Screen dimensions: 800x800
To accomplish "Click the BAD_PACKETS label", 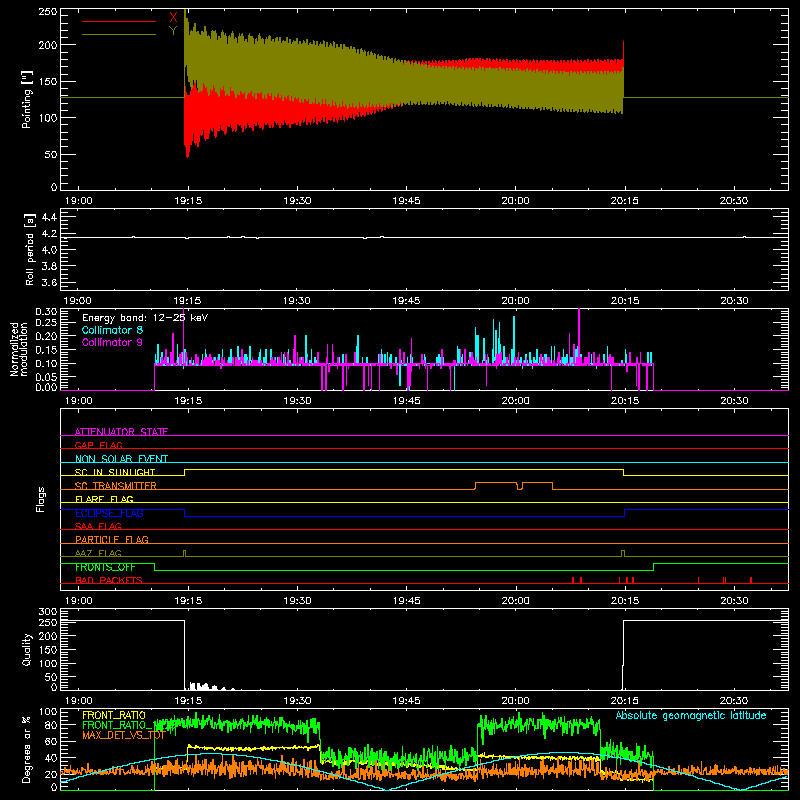I will [x=109, y=580].
